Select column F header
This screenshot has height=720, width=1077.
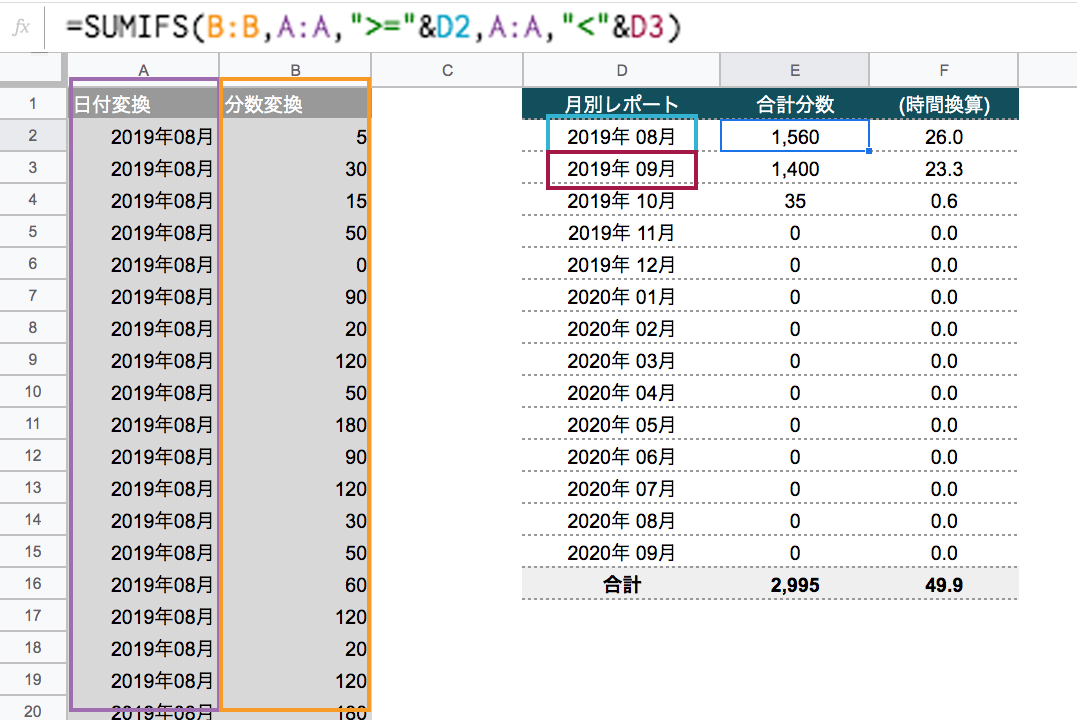(x=944, y=70)
